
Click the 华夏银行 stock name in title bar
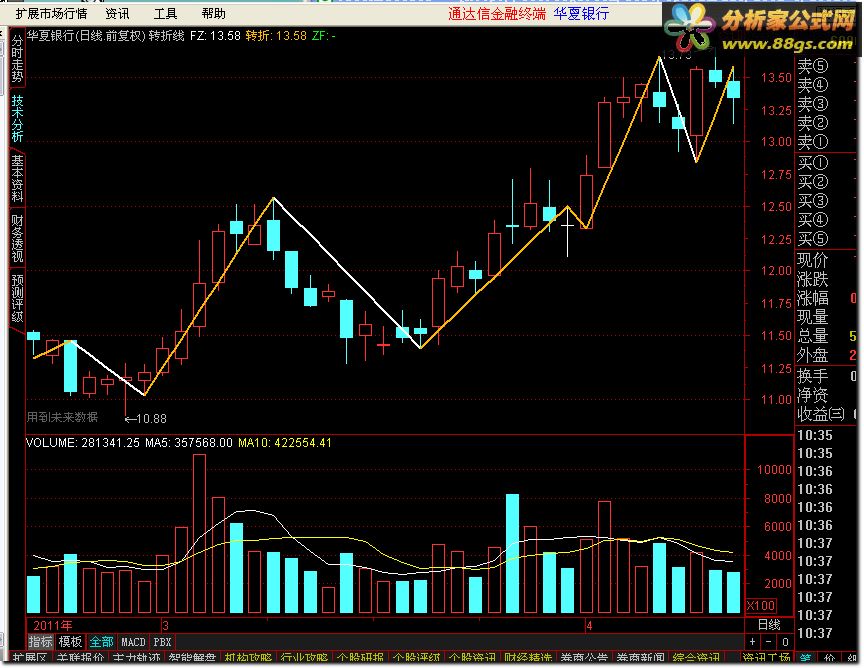(581, 13)
